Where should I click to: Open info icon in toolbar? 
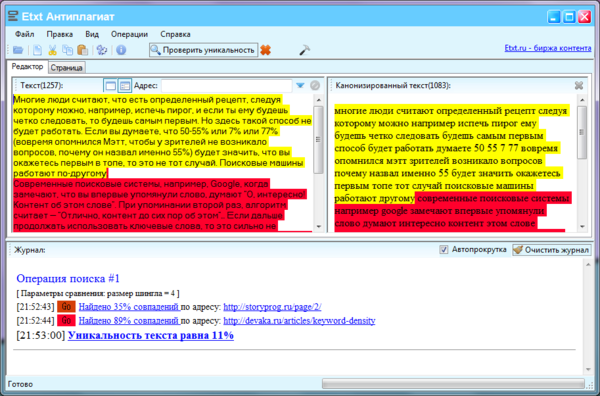click(x=121, y=50)
